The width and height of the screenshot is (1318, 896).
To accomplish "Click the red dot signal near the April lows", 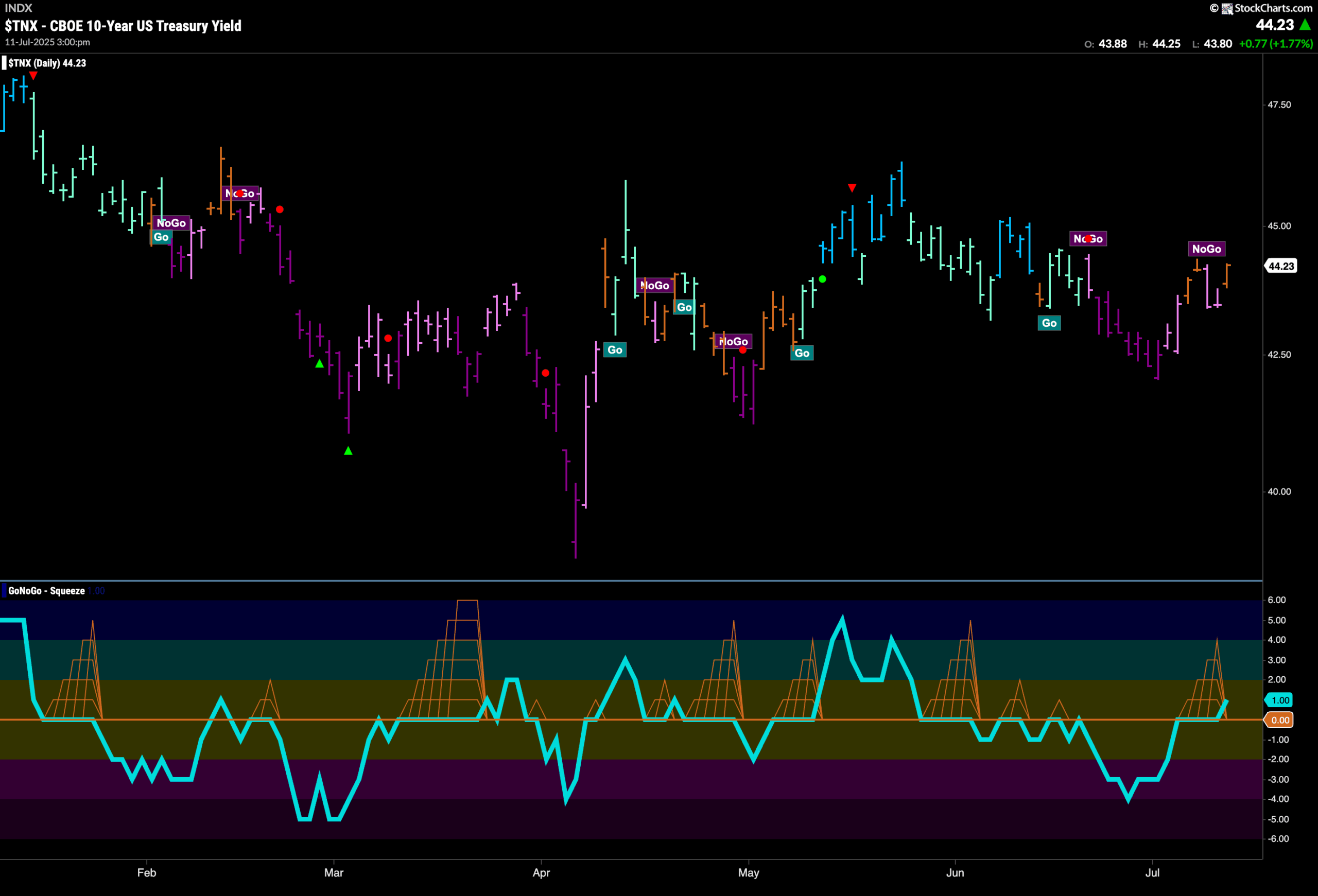I will click(546, 372).
